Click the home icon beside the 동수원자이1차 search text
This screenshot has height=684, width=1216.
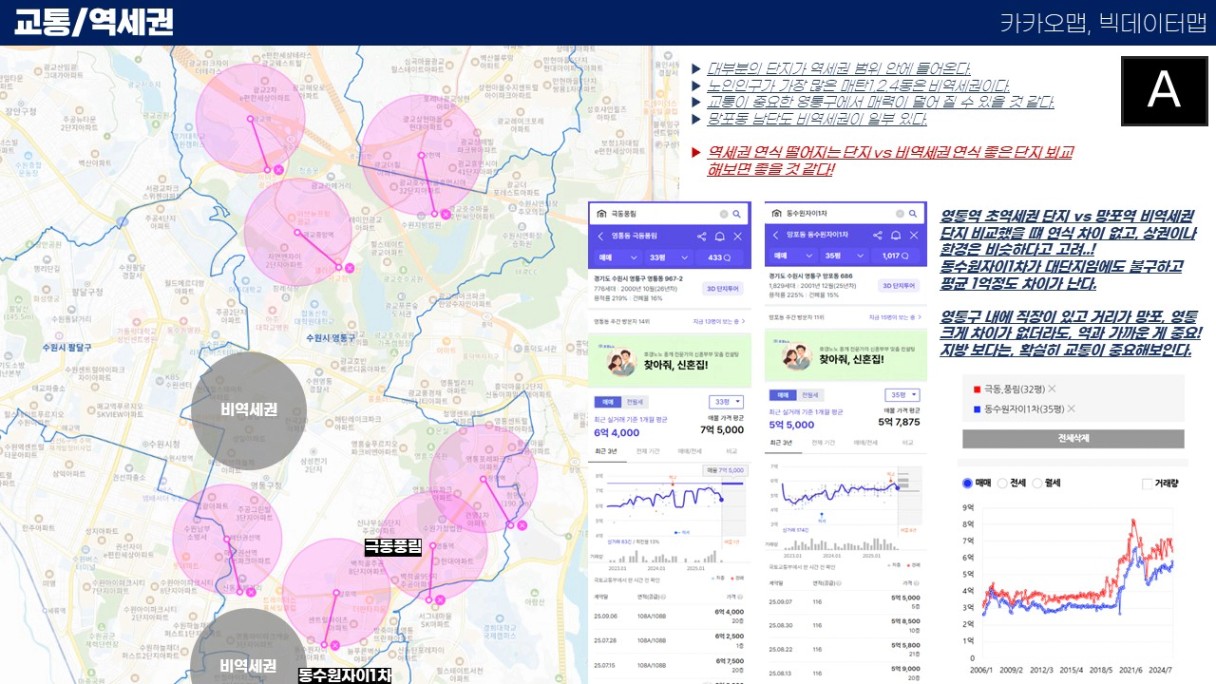point(776,214)
